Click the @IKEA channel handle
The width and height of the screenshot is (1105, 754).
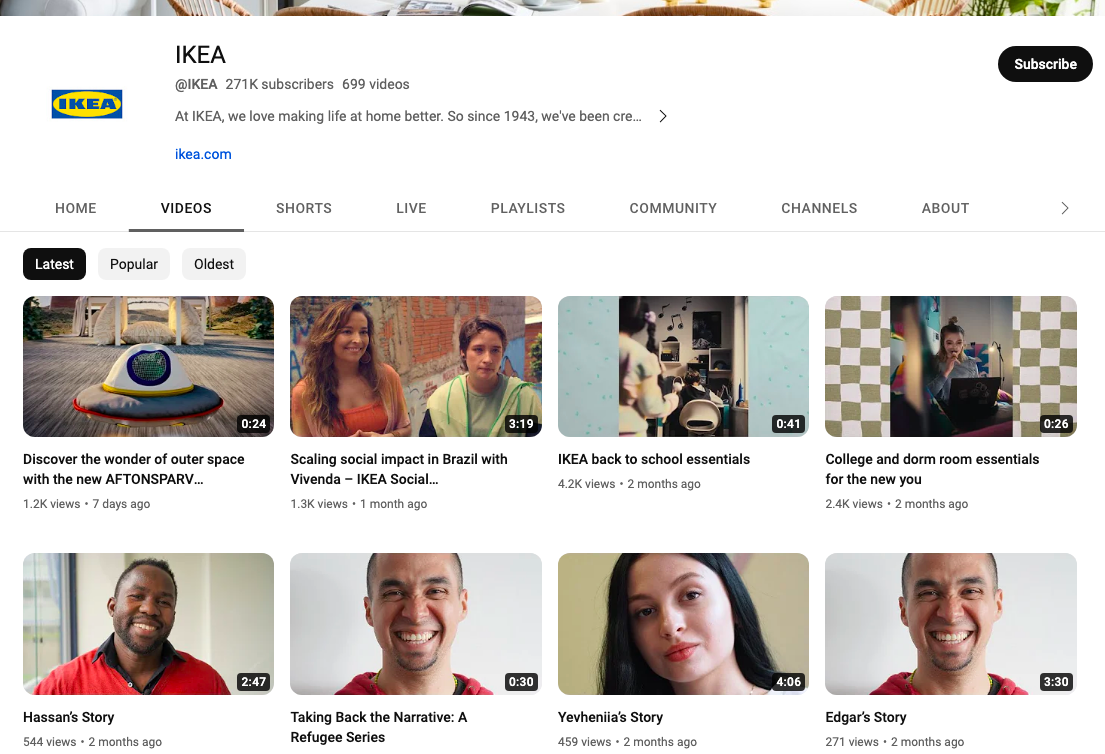tap(196, 85)
